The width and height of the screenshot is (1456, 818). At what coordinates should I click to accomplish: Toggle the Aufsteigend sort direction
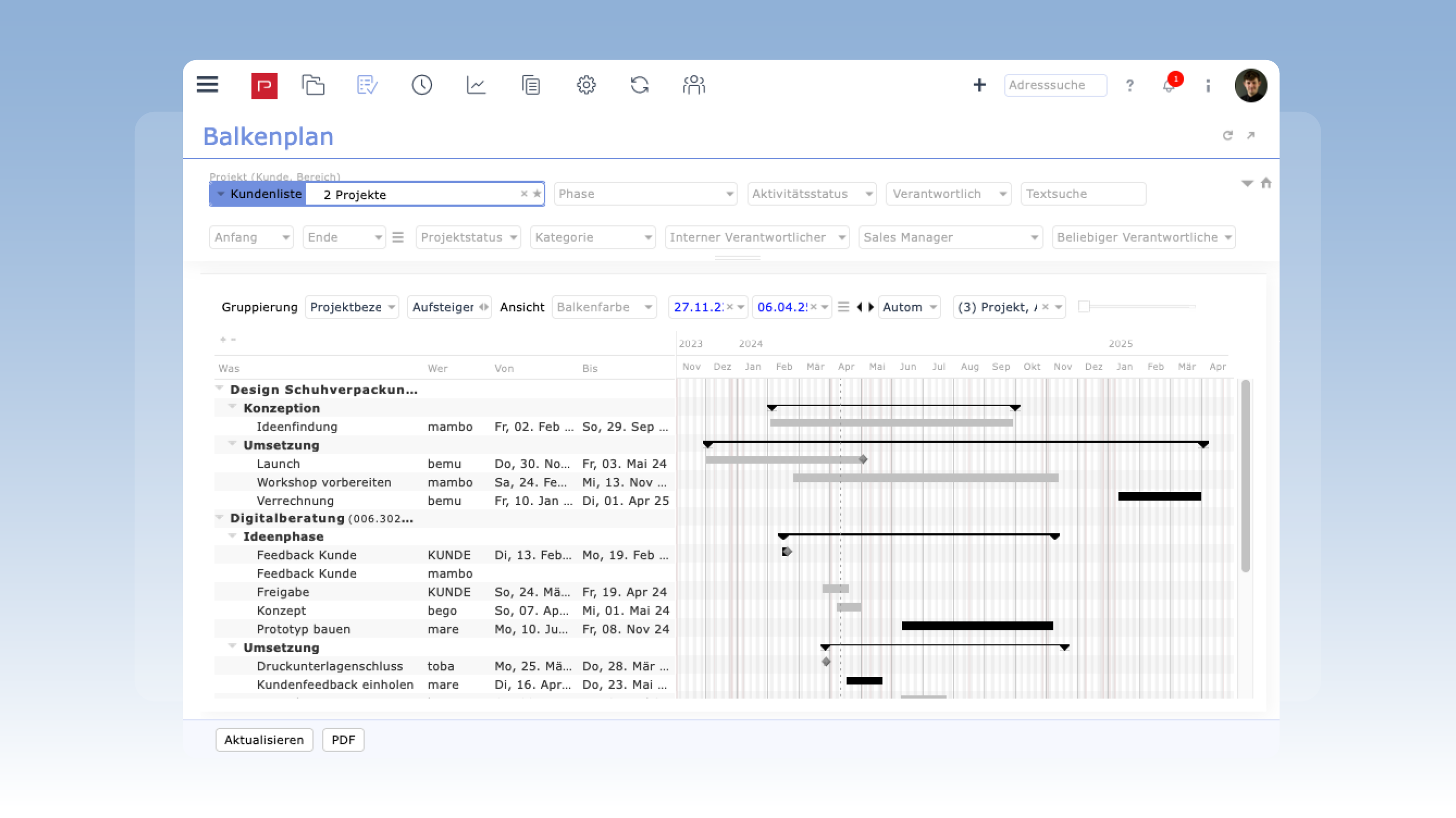449,307
